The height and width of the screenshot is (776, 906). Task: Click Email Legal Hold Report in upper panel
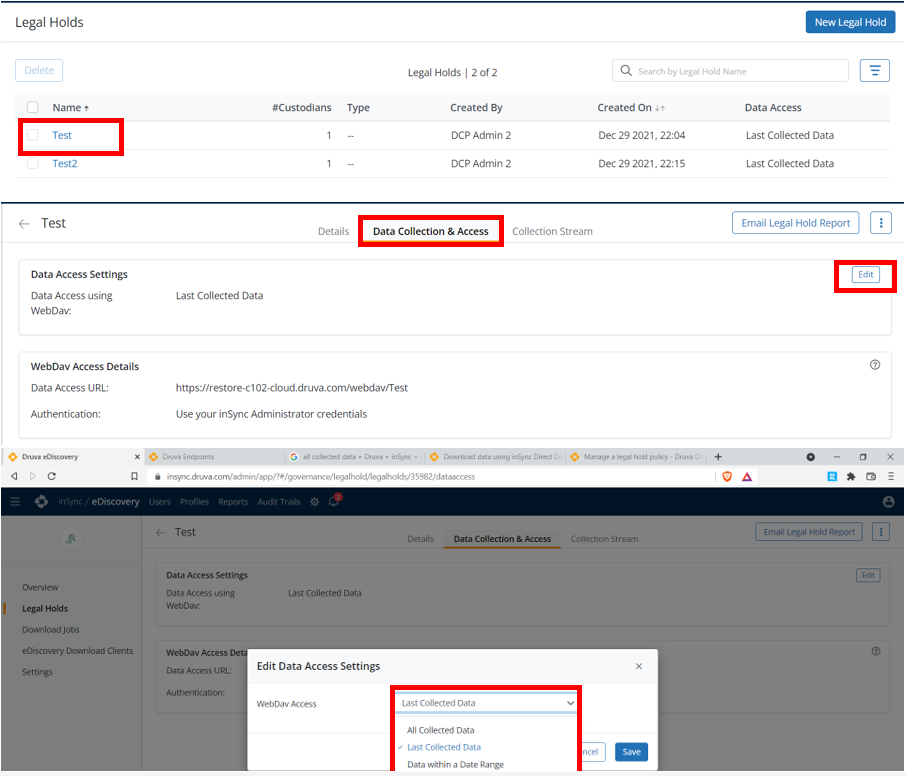796,223
